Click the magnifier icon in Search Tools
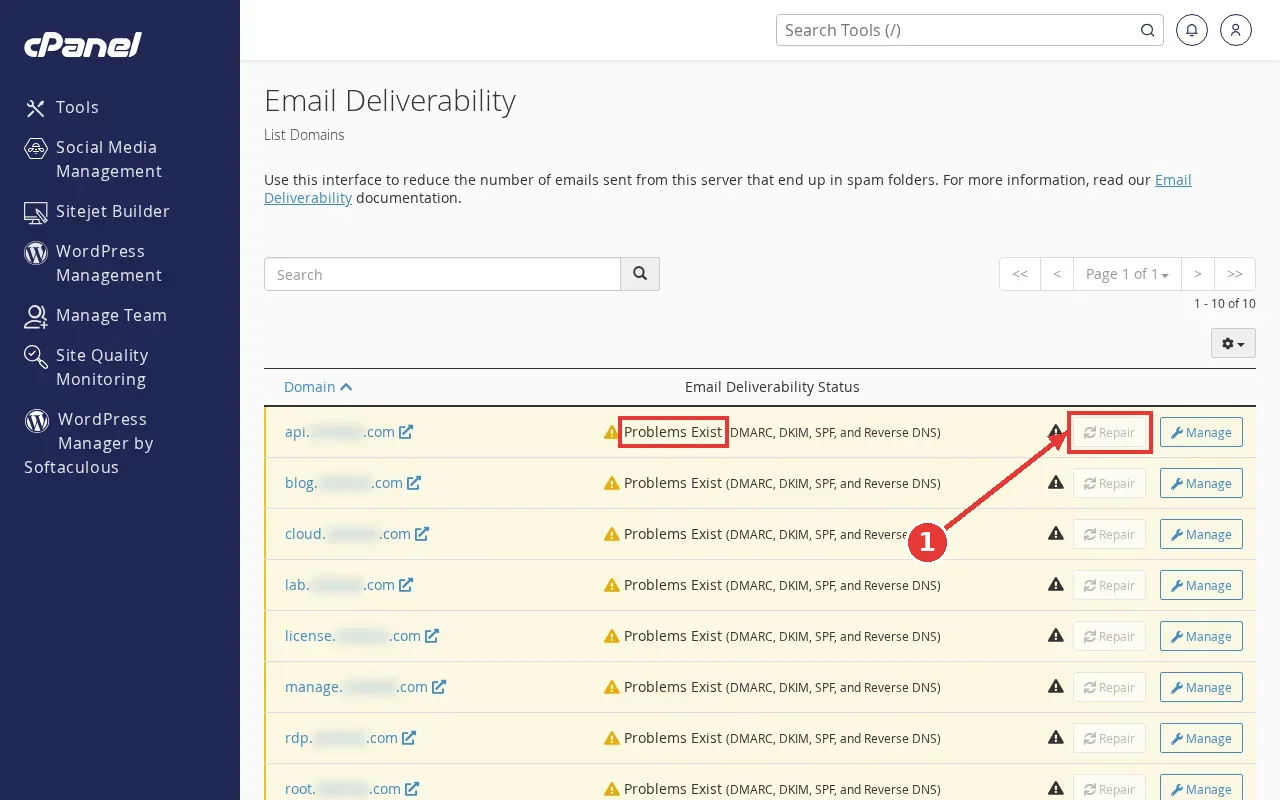 1148,30
